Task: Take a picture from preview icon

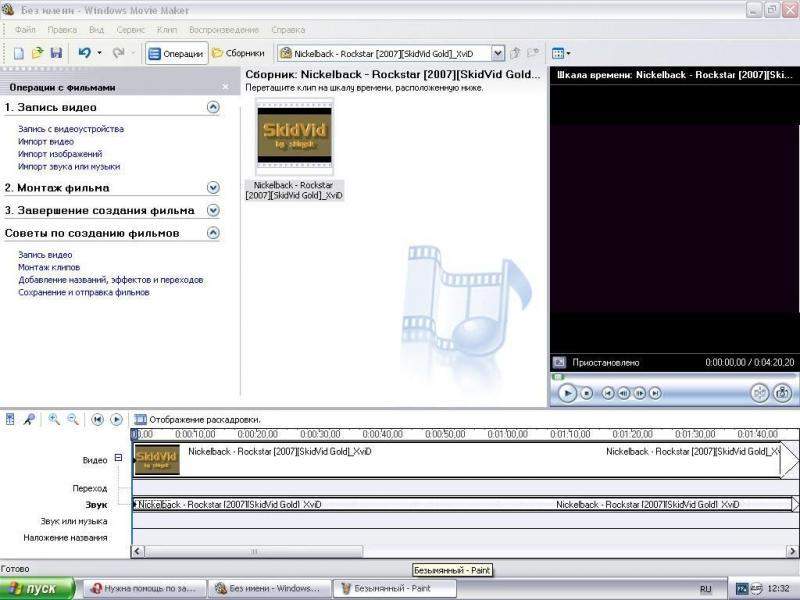Action: [x=783, y=393]
